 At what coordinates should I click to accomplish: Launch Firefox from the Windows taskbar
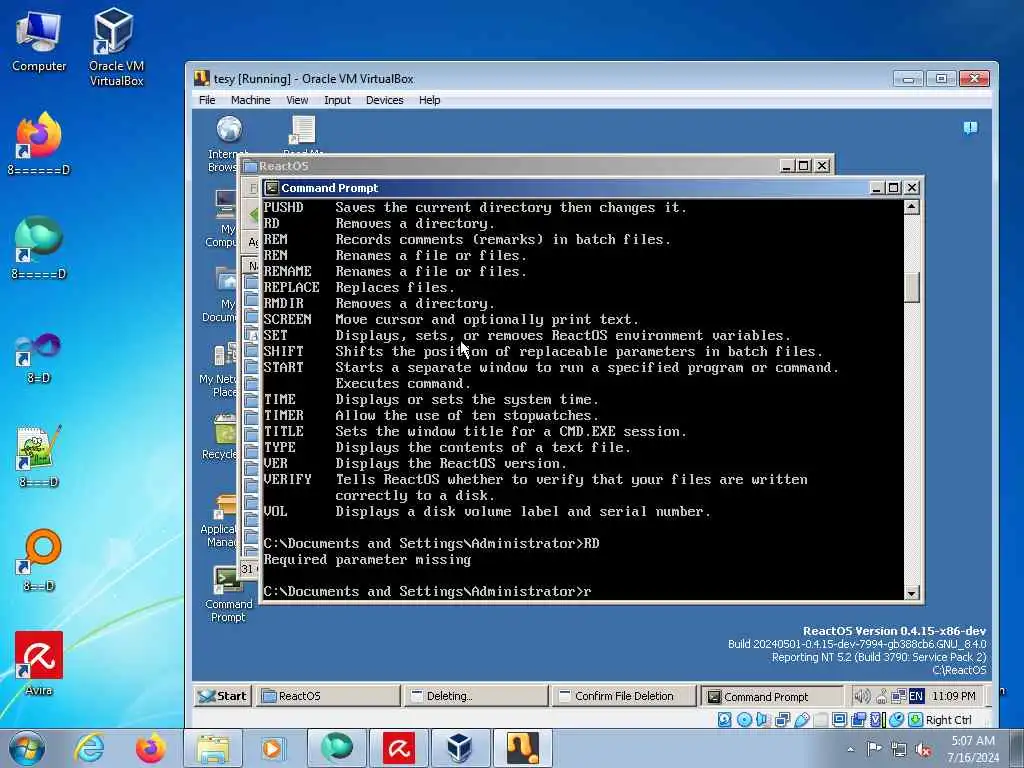(150, 748)
